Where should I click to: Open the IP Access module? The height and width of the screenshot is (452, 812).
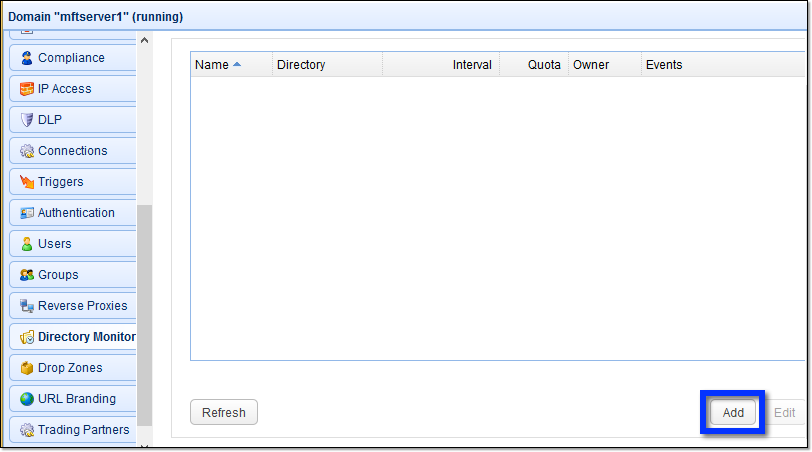(x=73, y=89)
